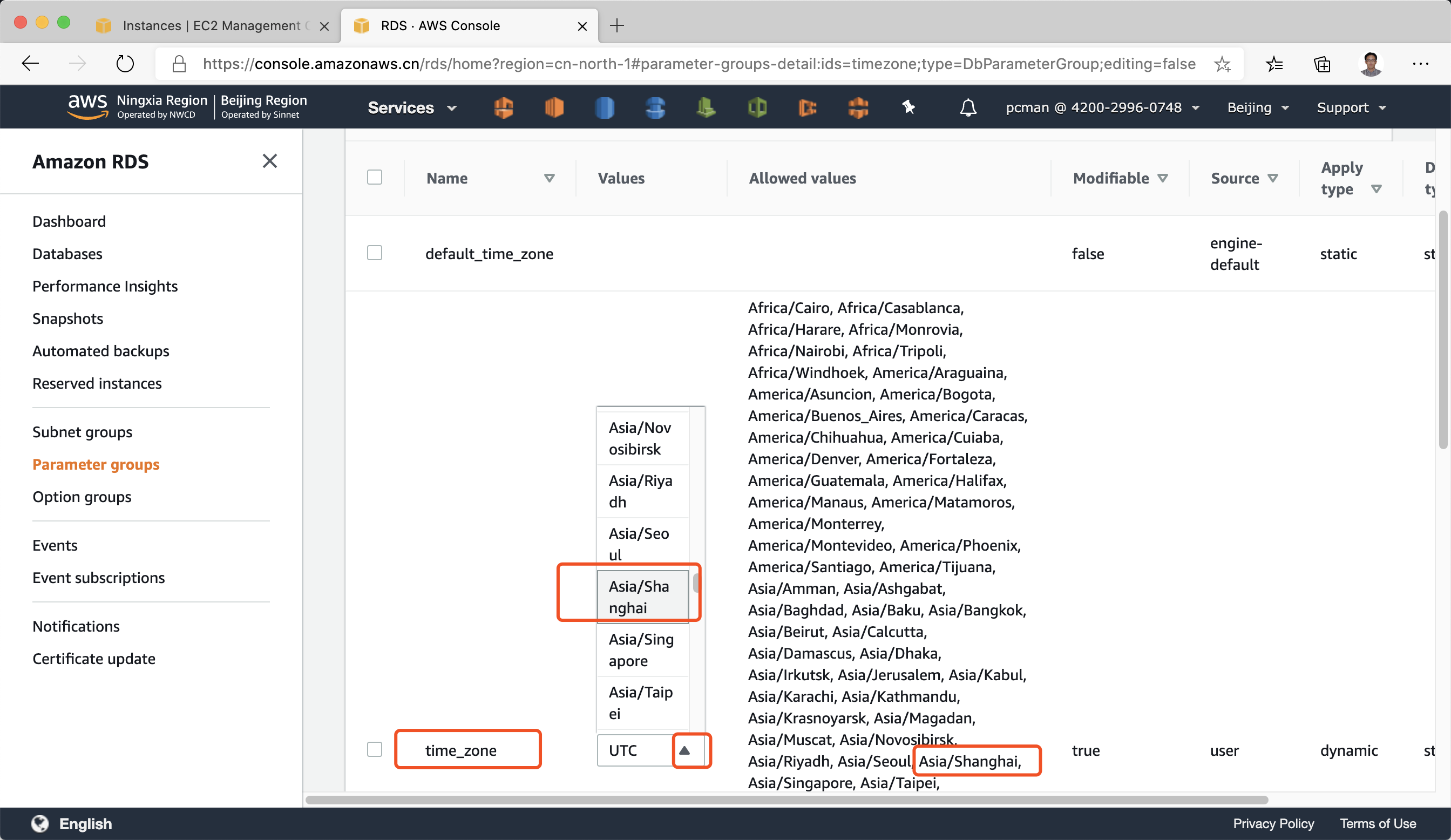This screenshot has height=840, width=1451.
Task: Click the English language globe icon
Action: point(40,824)
